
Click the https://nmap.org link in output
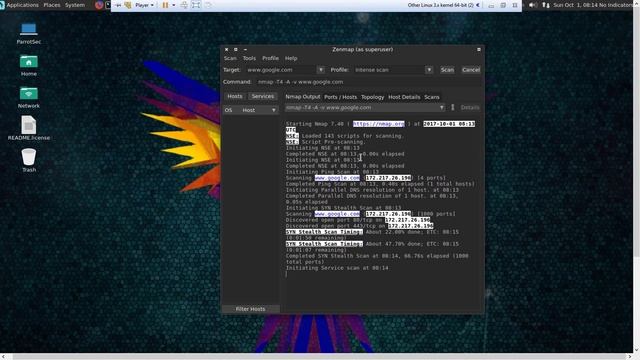378,124
